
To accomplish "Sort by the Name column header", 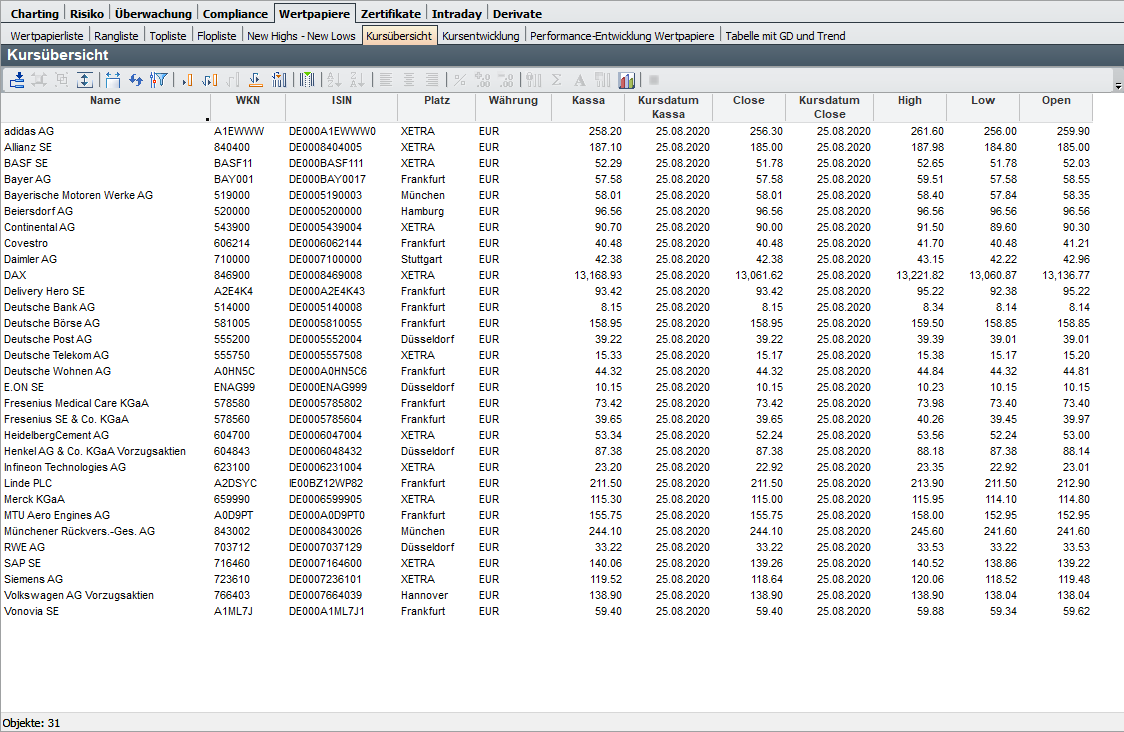I will 105,100.
